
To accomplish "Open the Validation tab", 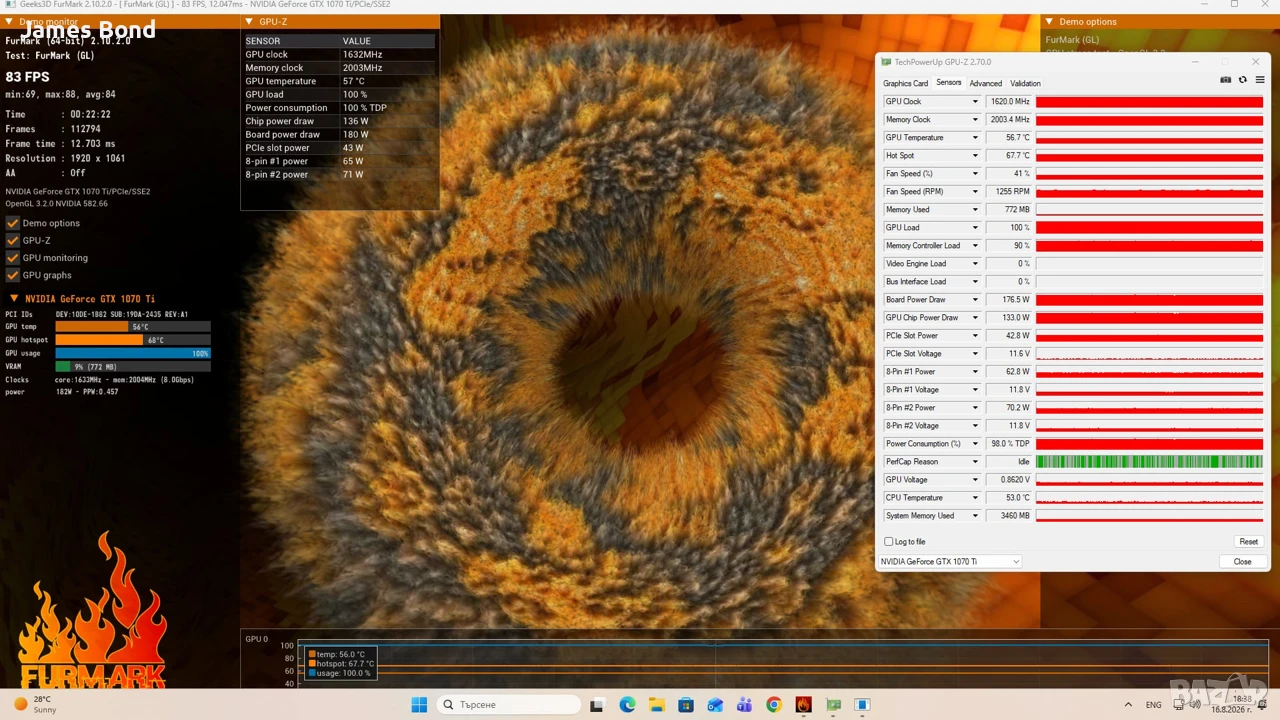I will point(1025,84).
